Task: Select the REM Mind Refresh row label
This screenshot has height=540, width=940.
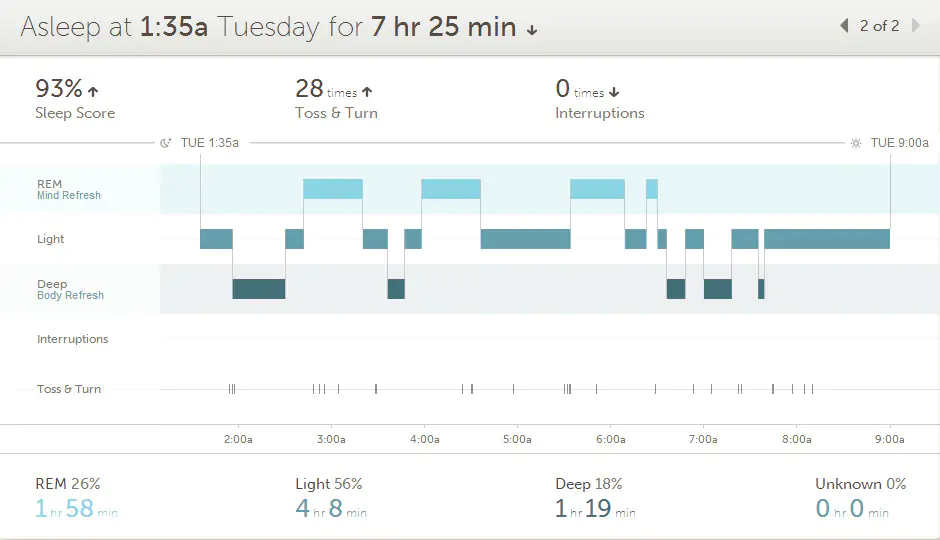Action: [68, 189]
